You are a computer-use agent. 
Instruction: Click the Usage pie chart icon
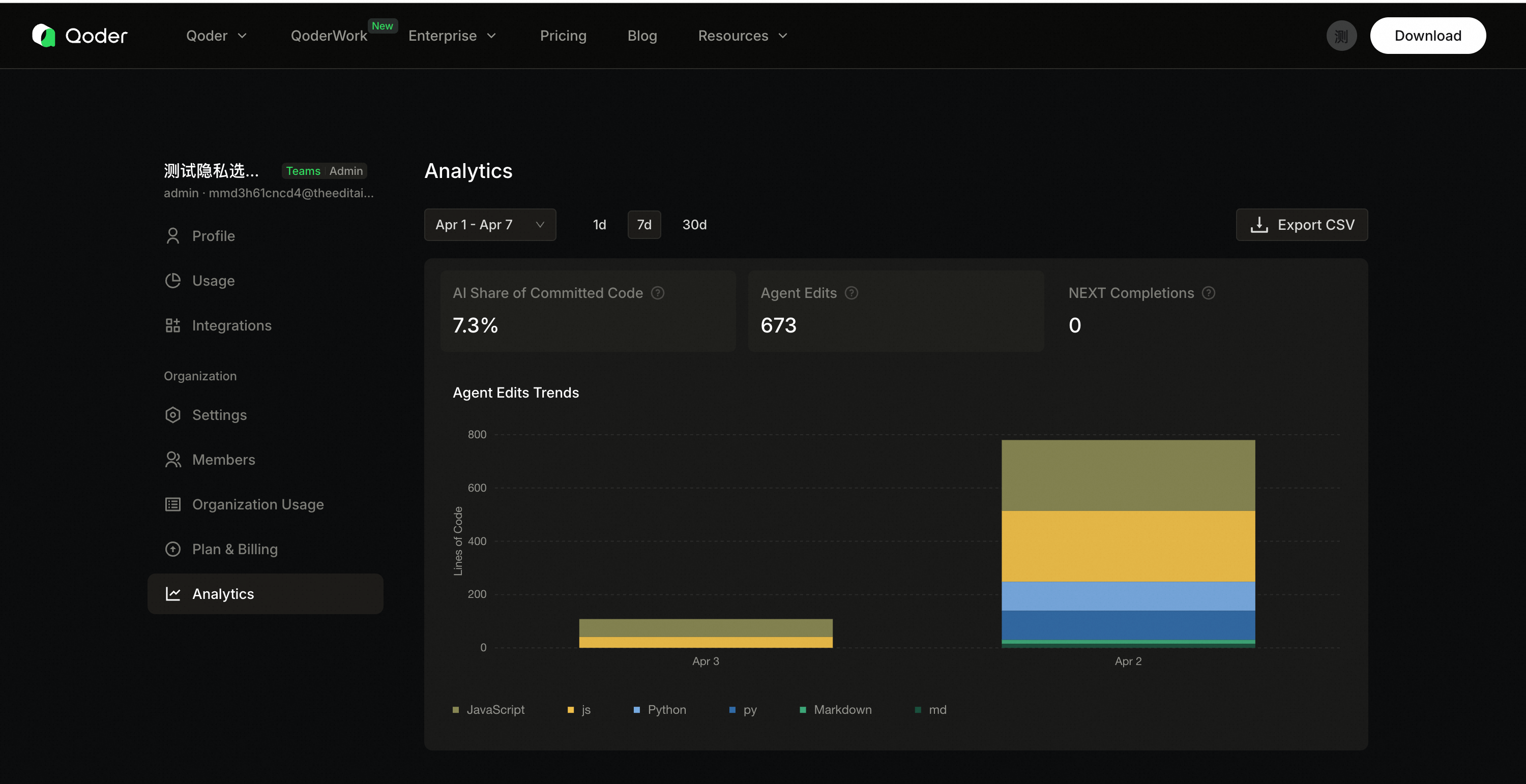pos(172,281)
